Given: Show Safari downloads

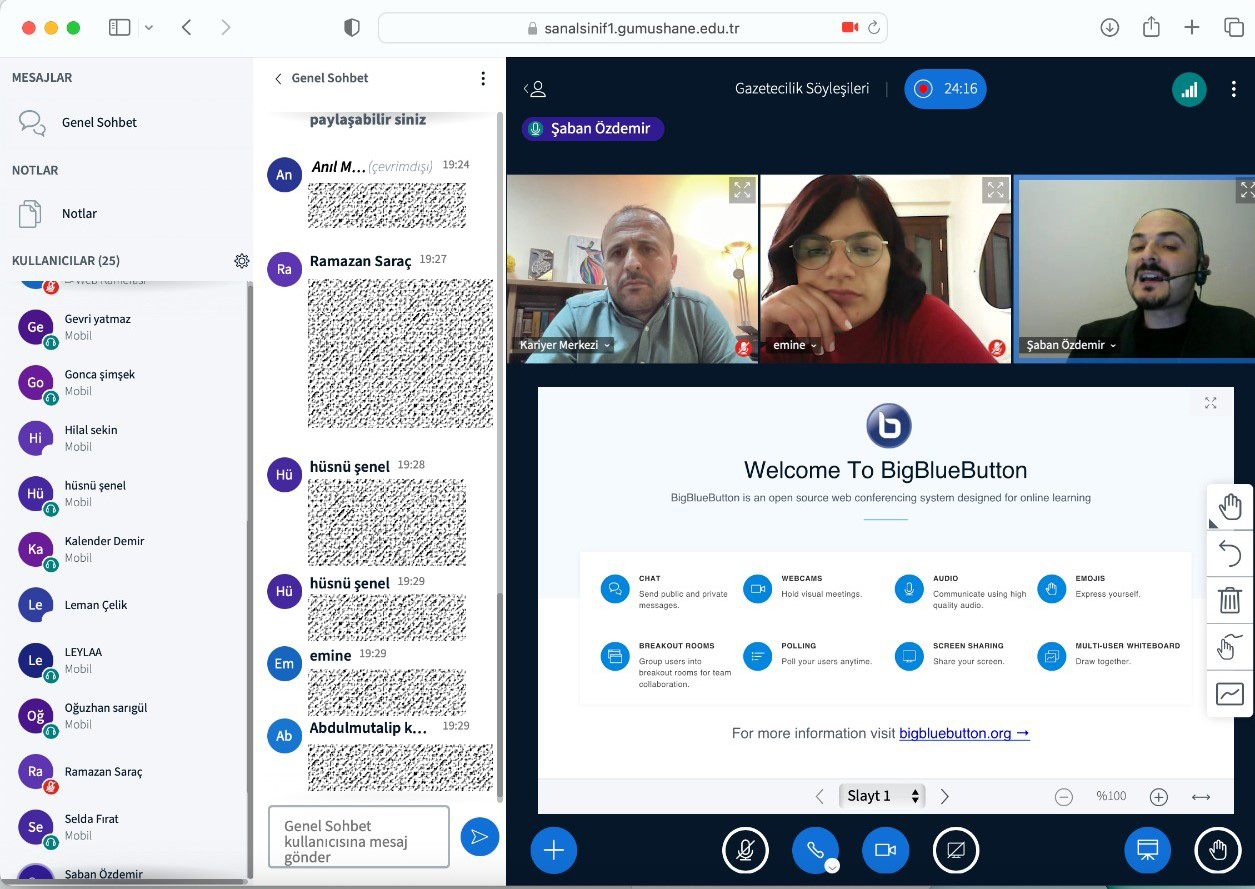Looking at the screenshot, I should [x=1110, y=28].
